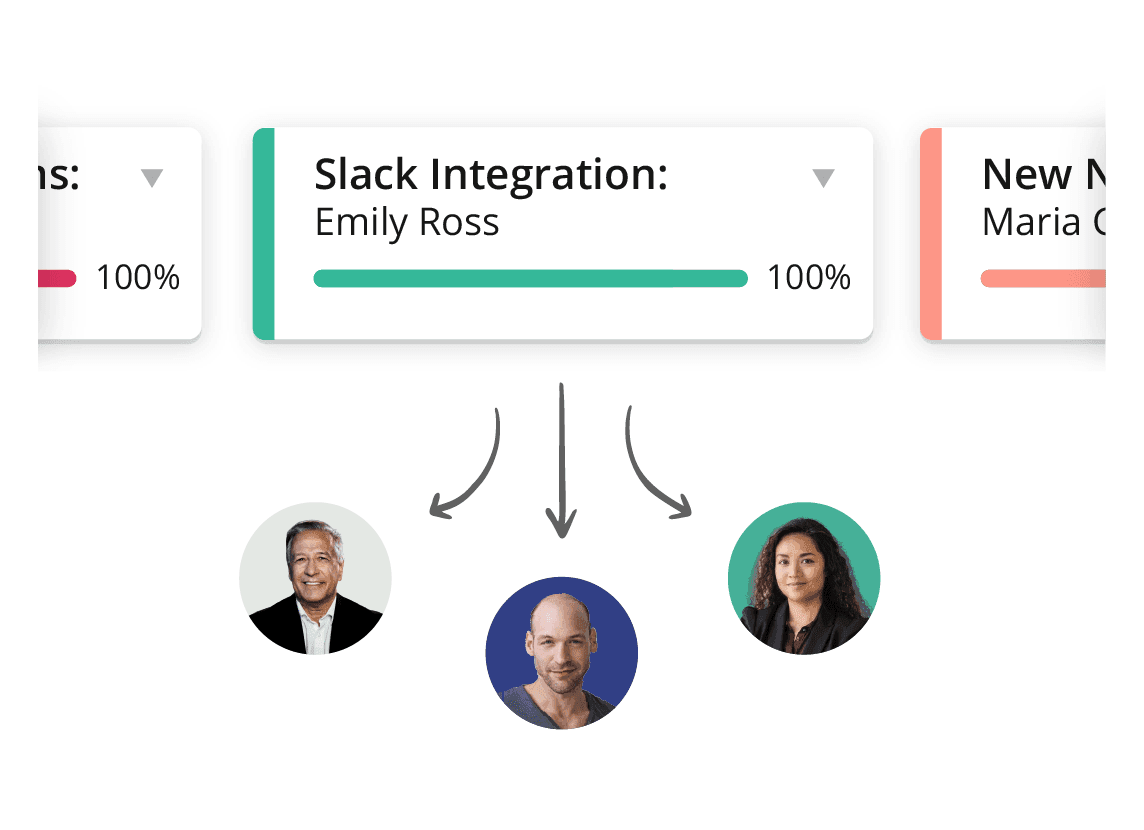
Task: Choose the curly-haired woman's avatar
Action: (804, 578)
